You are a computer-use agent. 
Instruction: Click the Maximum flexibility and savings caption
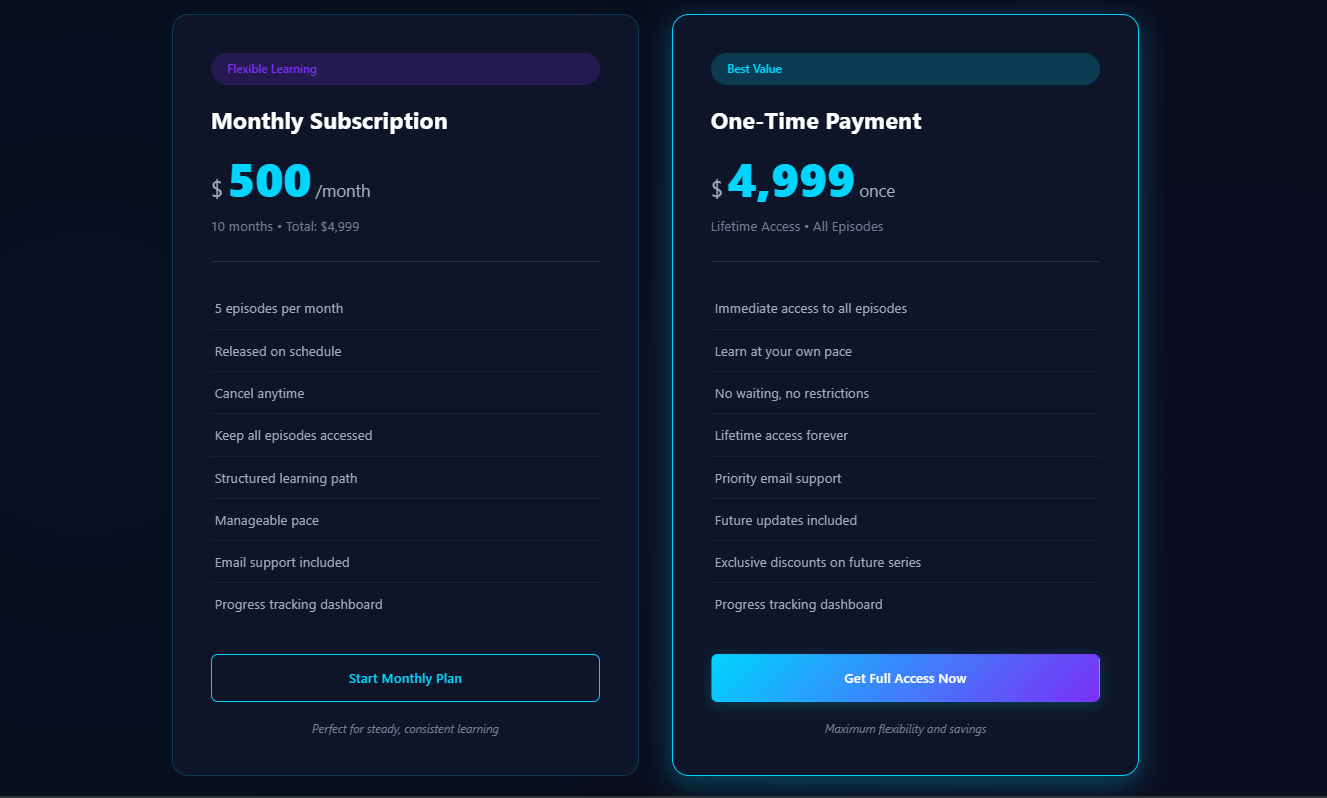[x=905, y=728]
